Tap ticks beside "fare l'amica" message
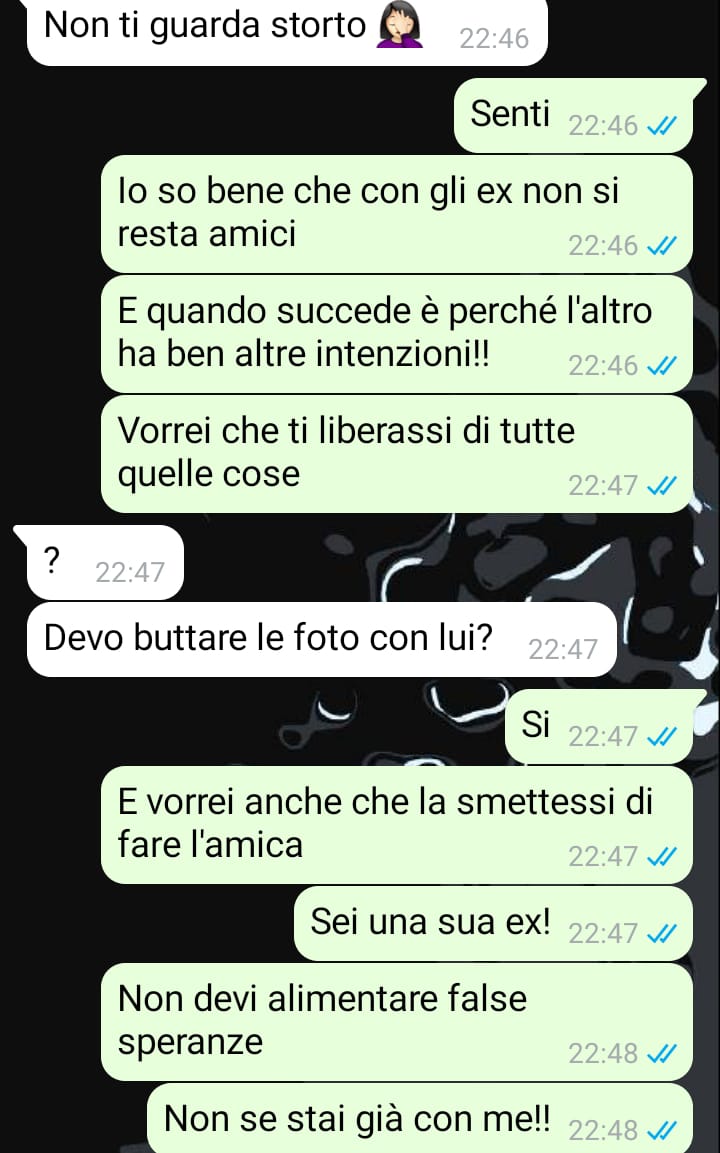The width and height of the screenshot is (720, 1153). pos(661,857)
